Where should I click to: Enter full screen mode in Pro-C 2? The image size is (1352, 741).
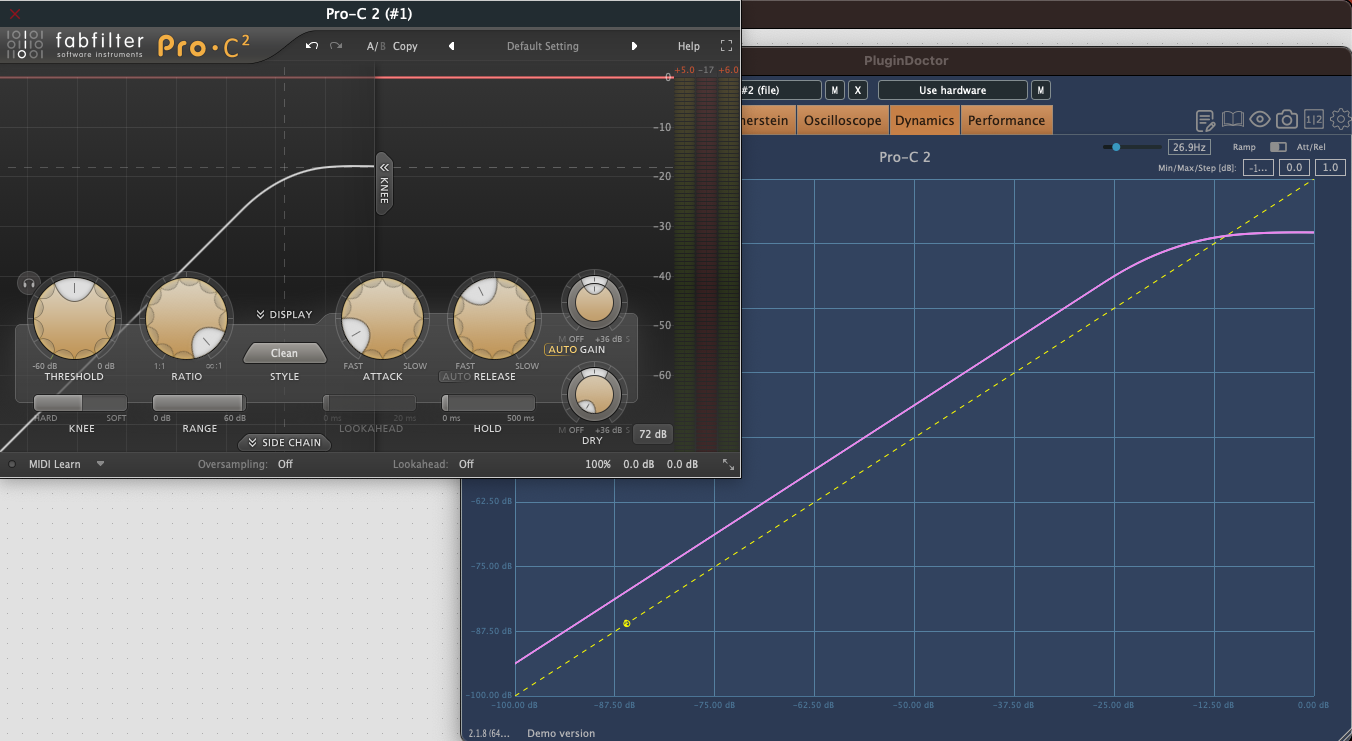[726, 46]
